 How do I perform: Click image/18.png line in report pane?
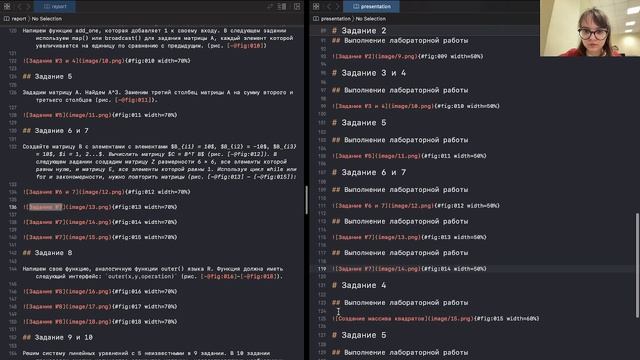100,322
